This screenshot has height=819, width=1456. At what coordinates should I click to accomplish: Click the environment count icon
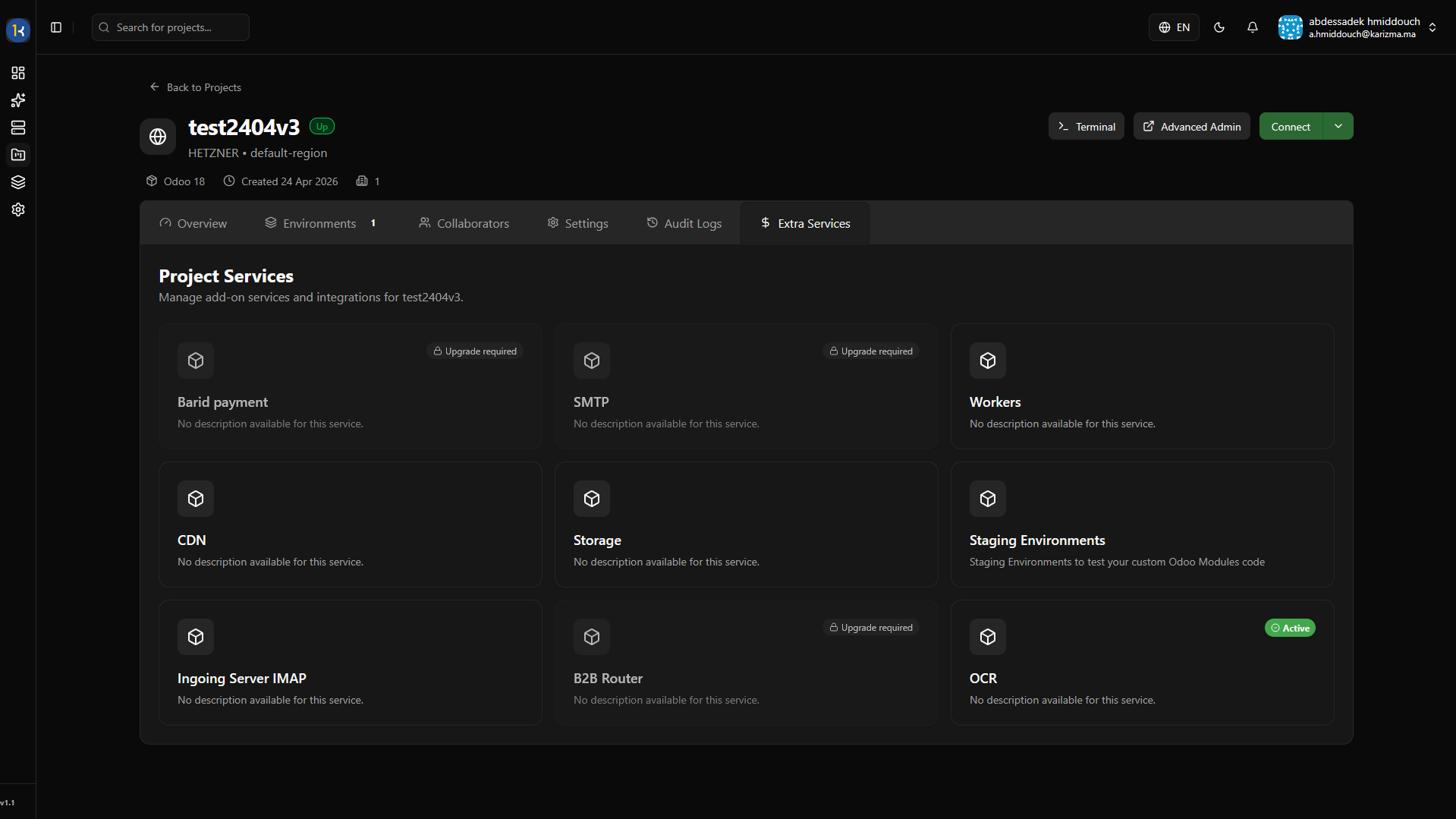(x=362, y=181)
